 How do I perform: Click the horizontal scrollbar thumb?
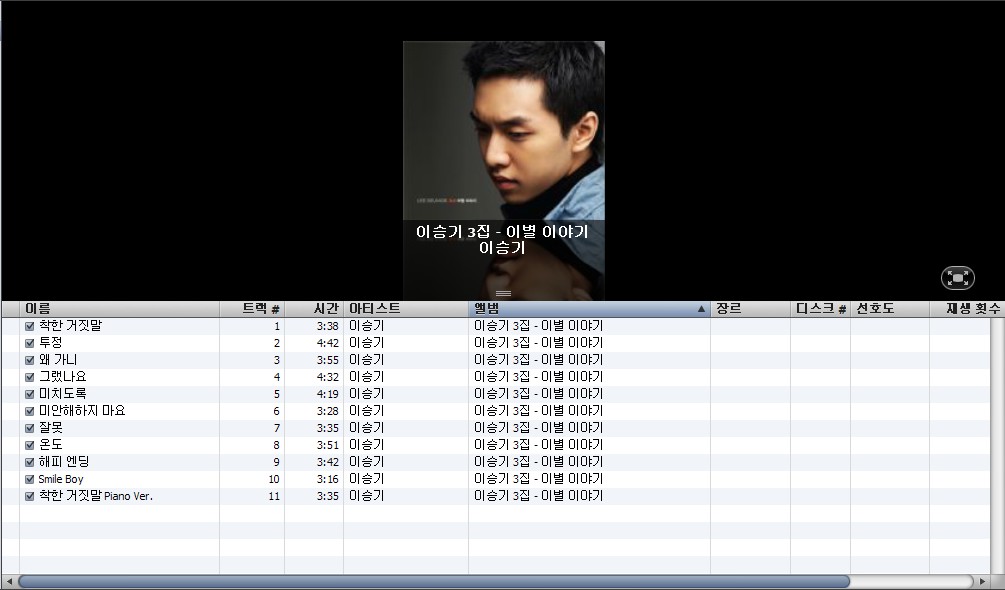(434, 582)
